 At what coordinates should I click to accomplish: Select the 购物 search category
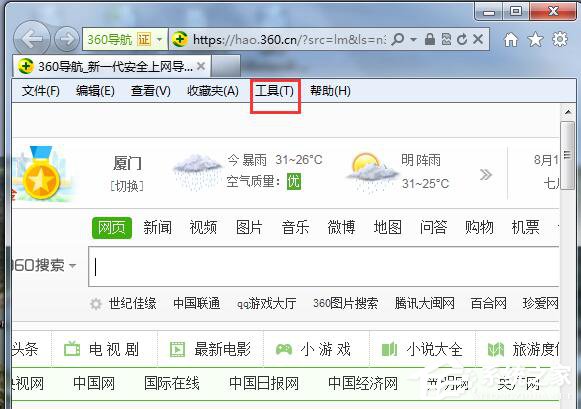click(x=479, y=227)
